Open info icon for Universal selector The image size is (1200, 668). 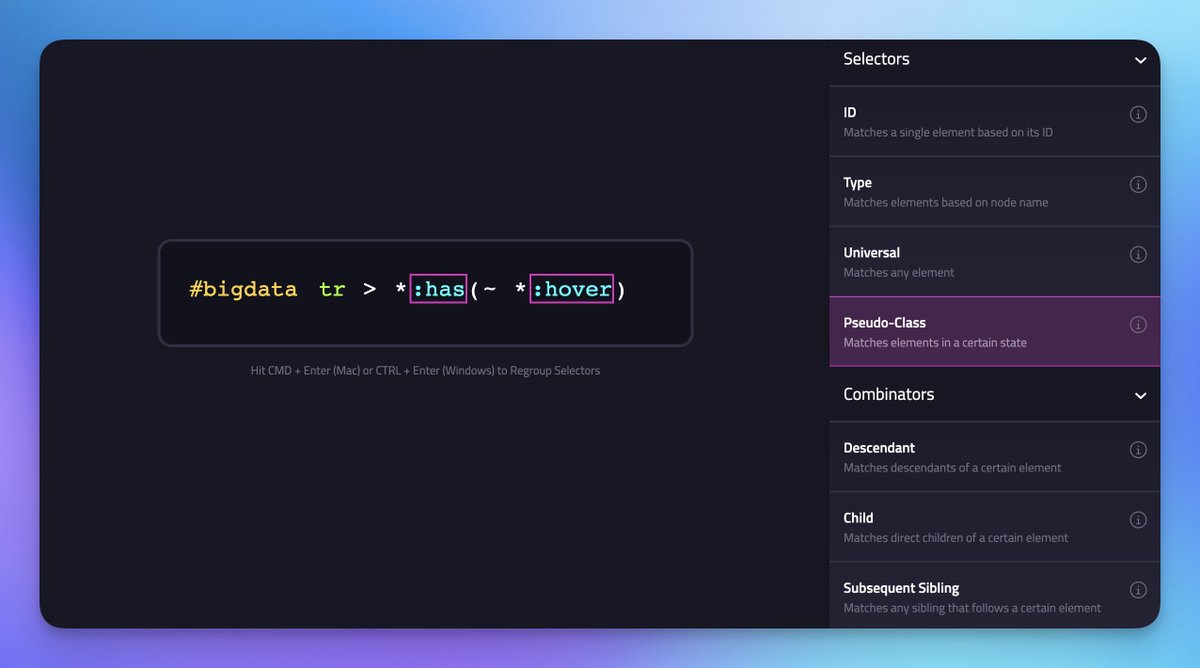click(x=1138, y=255)
